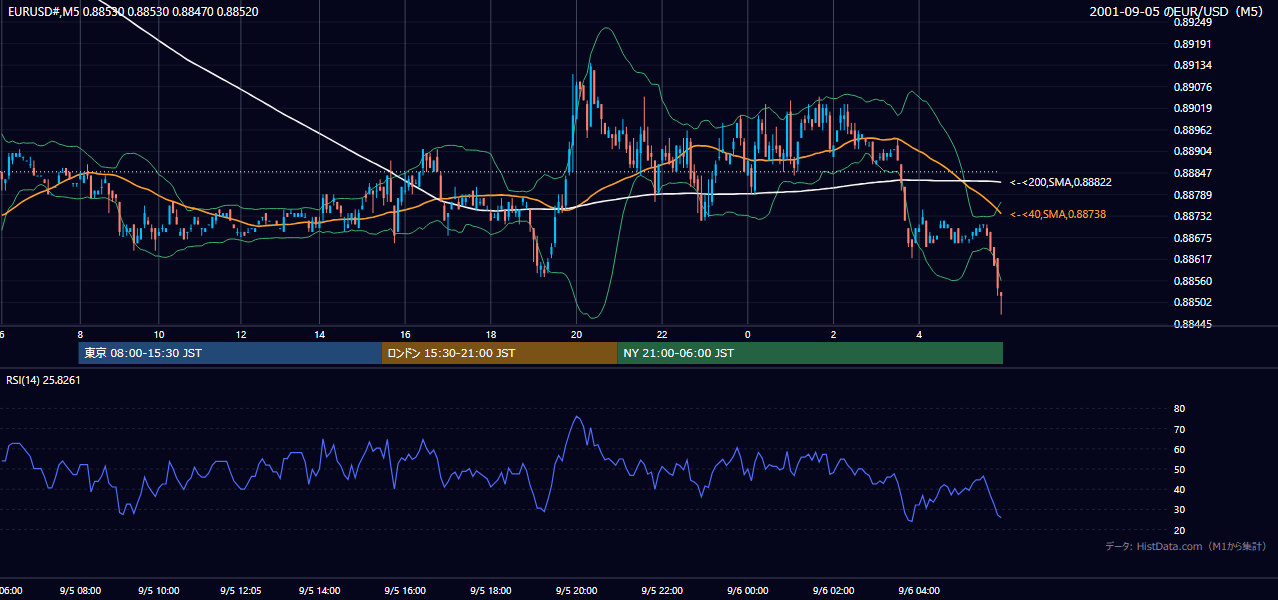Viewport: 1278px width, 600px height.
Task: Click the 0.88502 price axis label
Action: (1193, 302)
